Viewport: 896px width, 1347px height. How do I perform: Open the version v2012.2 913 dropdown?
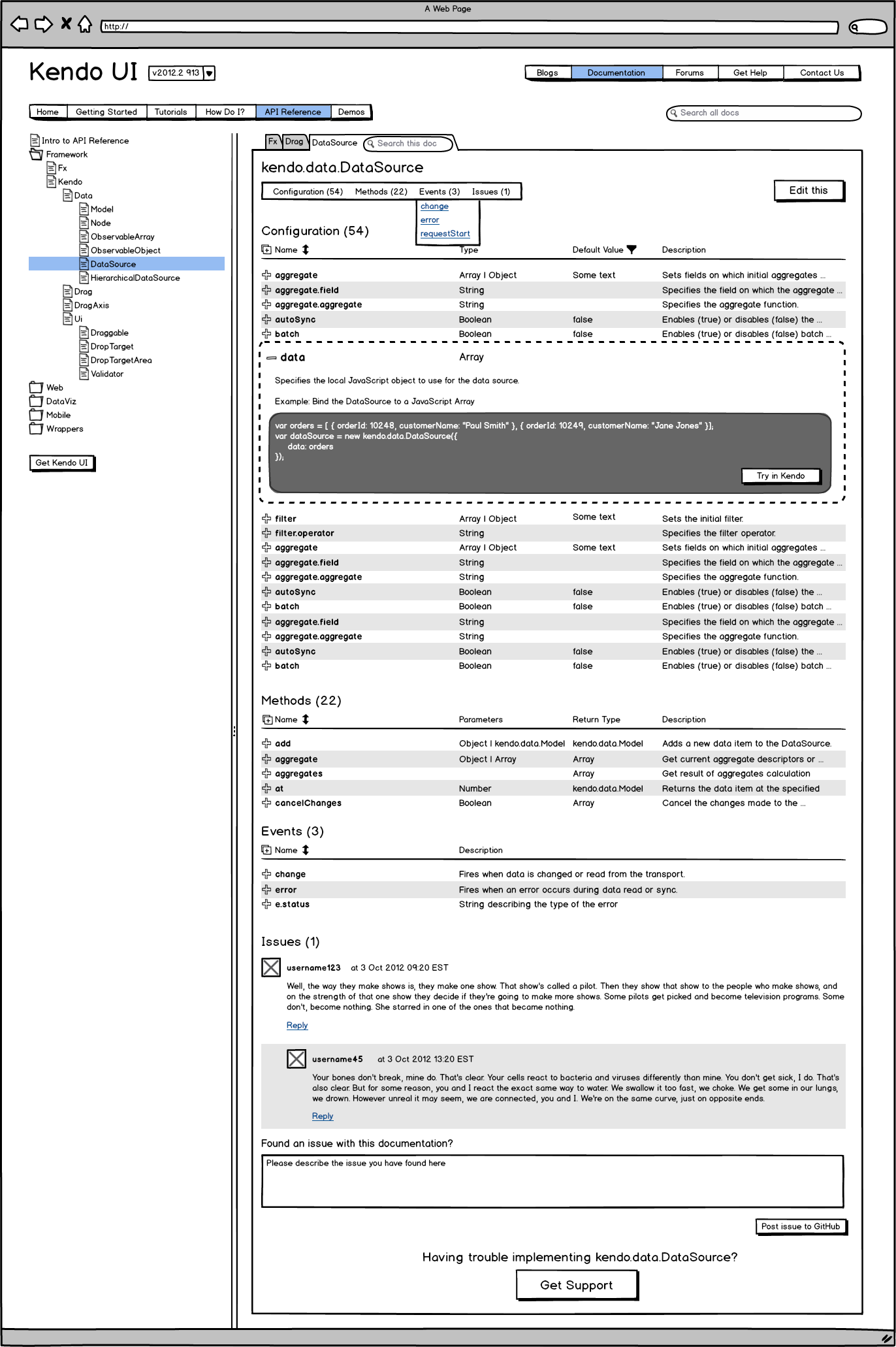(209, 73)
